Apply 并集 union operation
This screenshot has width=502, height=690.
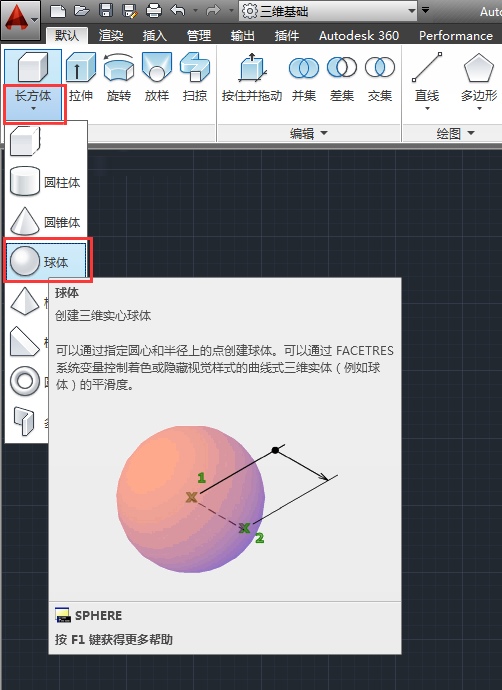pos(304,77)
